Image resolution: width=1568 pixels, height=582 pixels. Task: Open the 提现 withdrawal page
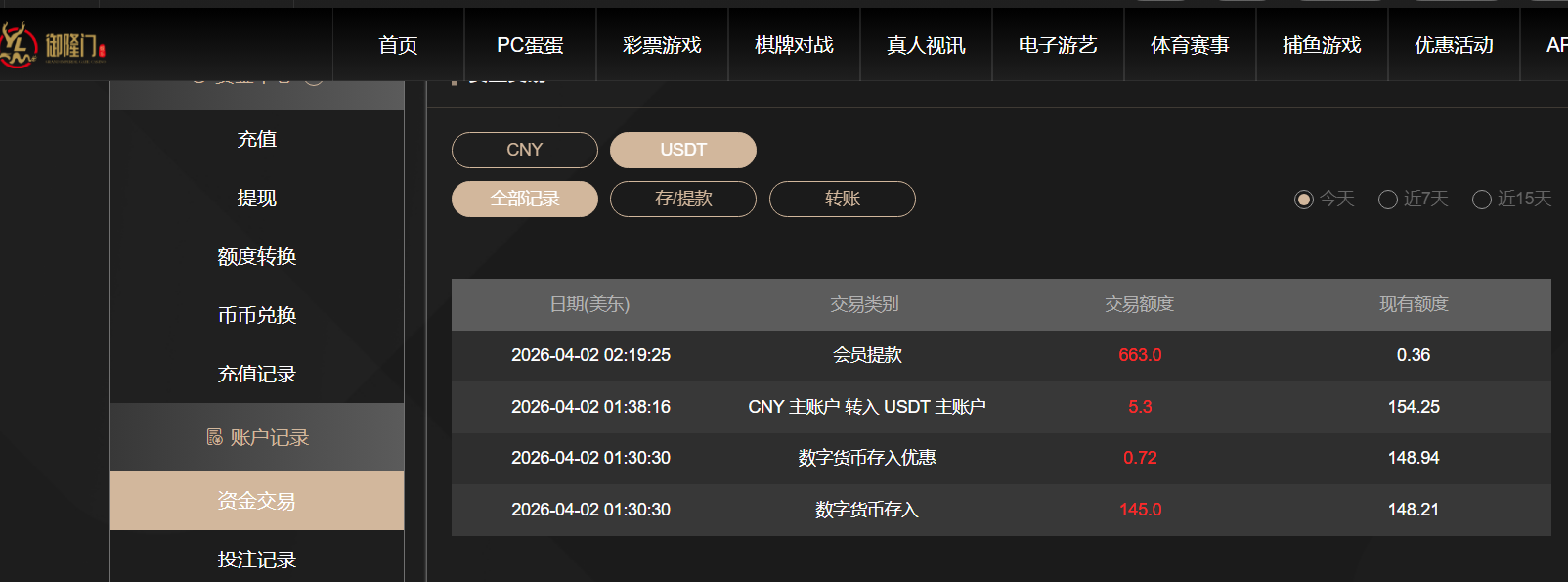(257, 198)
